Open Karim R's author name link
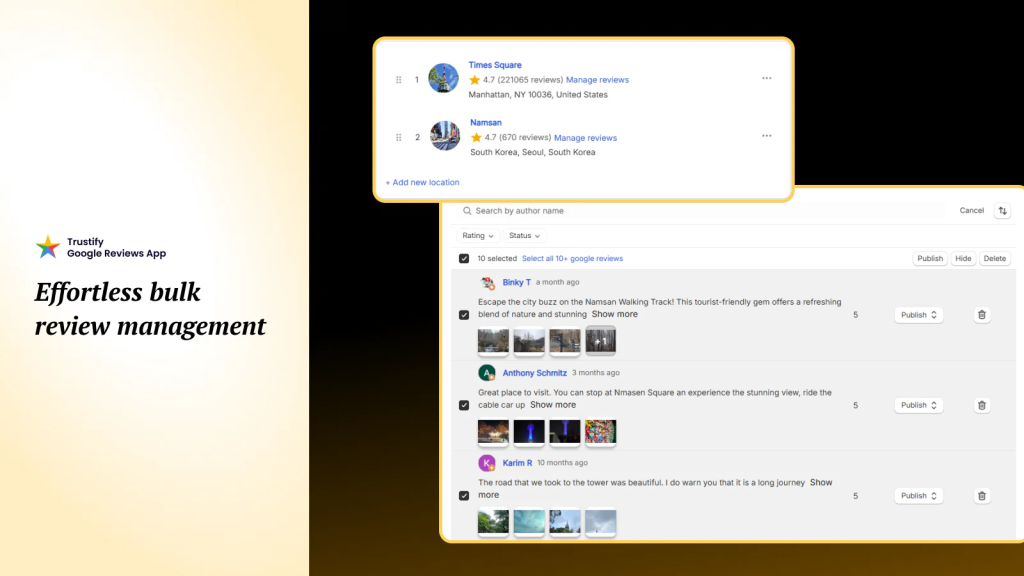1024x576 pixels. coord(517,463)
